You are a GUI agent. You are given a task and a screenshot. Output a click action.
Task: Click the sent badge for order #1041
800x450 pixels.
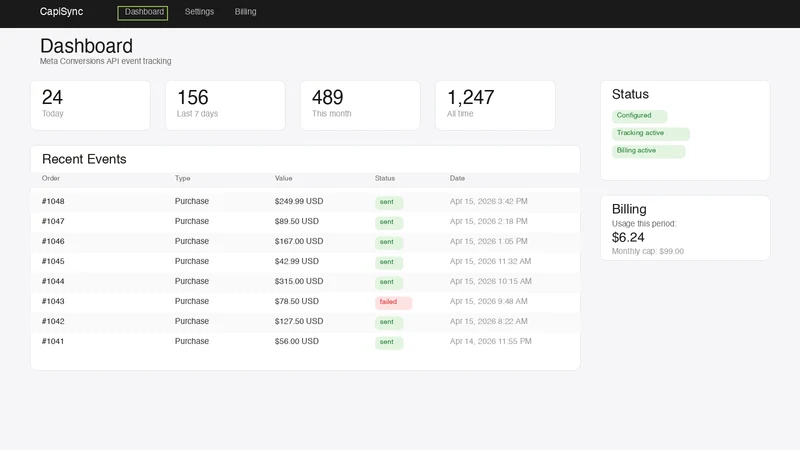(x=389, y=342)
